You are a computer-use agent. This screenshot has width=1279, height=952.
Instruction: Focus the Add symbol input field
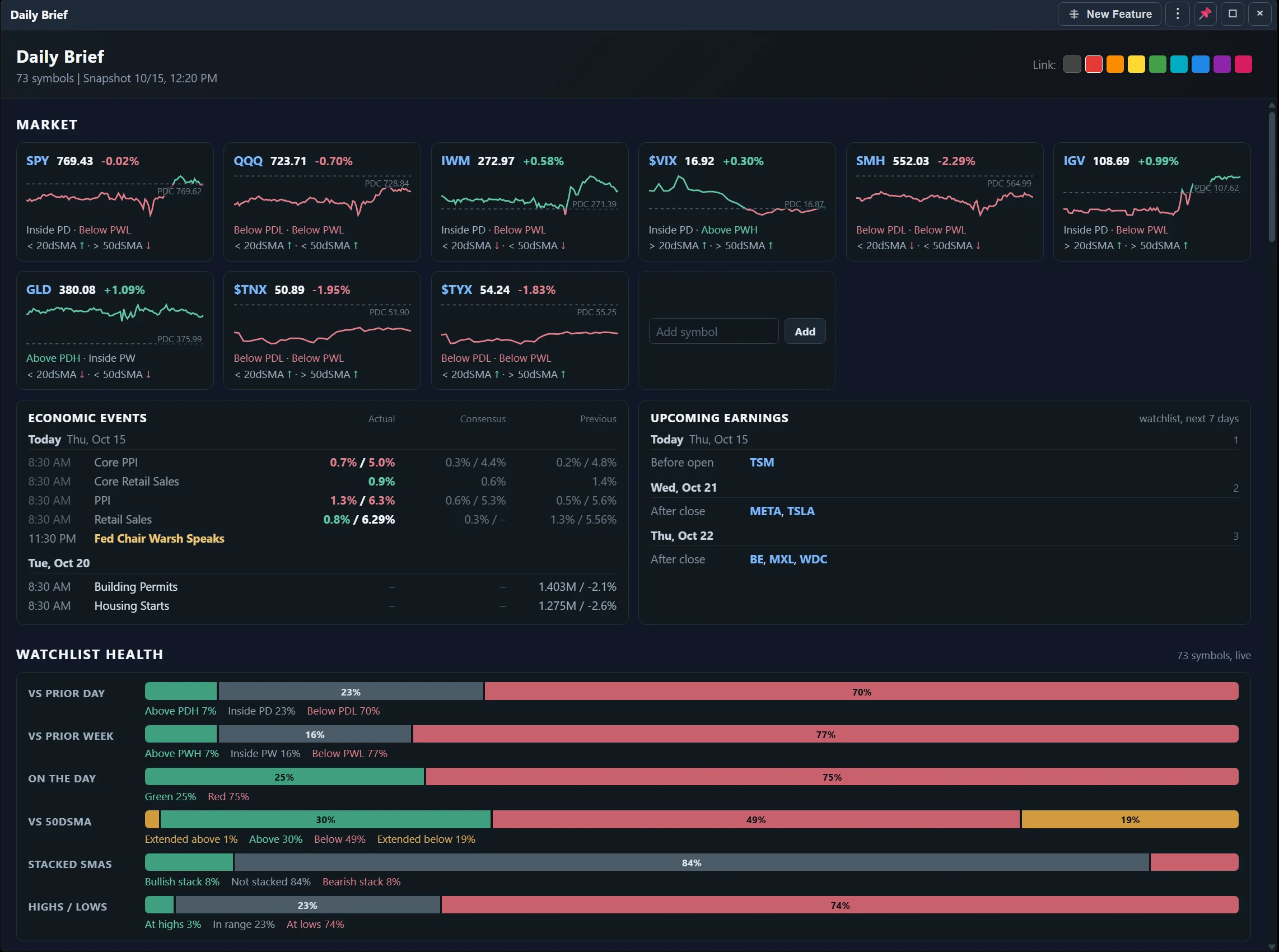(x=713, y=332)
